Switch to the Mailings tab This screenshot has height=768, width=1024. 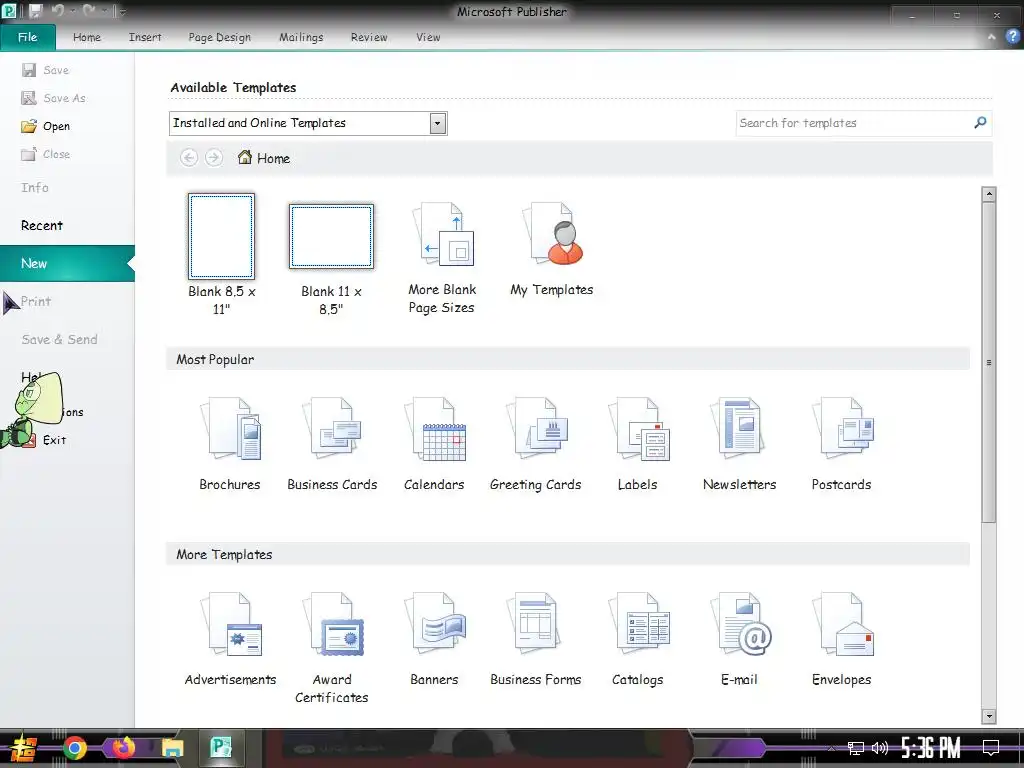(301, 37)
